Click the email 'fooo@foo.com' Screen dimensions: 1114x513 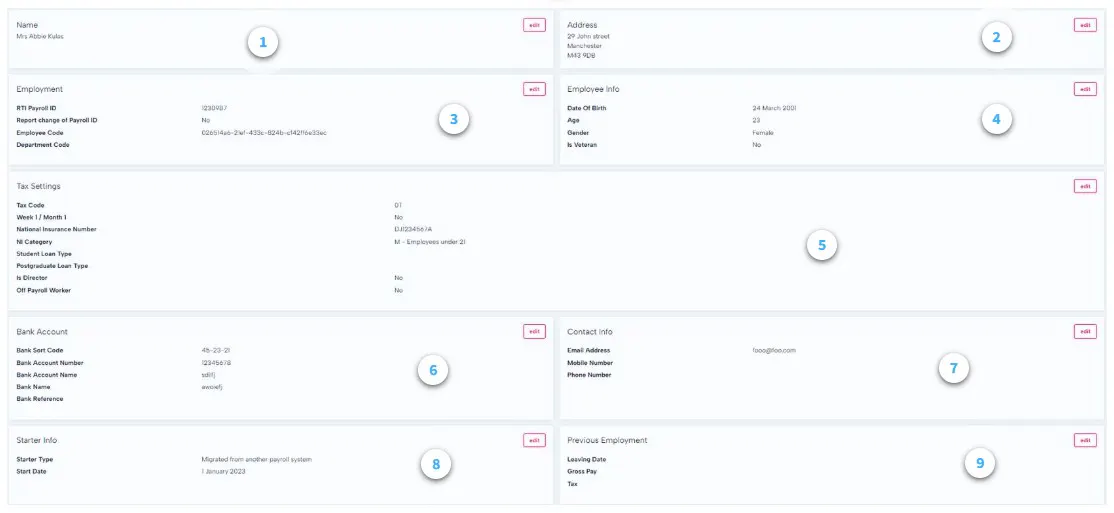click(774, 350)
